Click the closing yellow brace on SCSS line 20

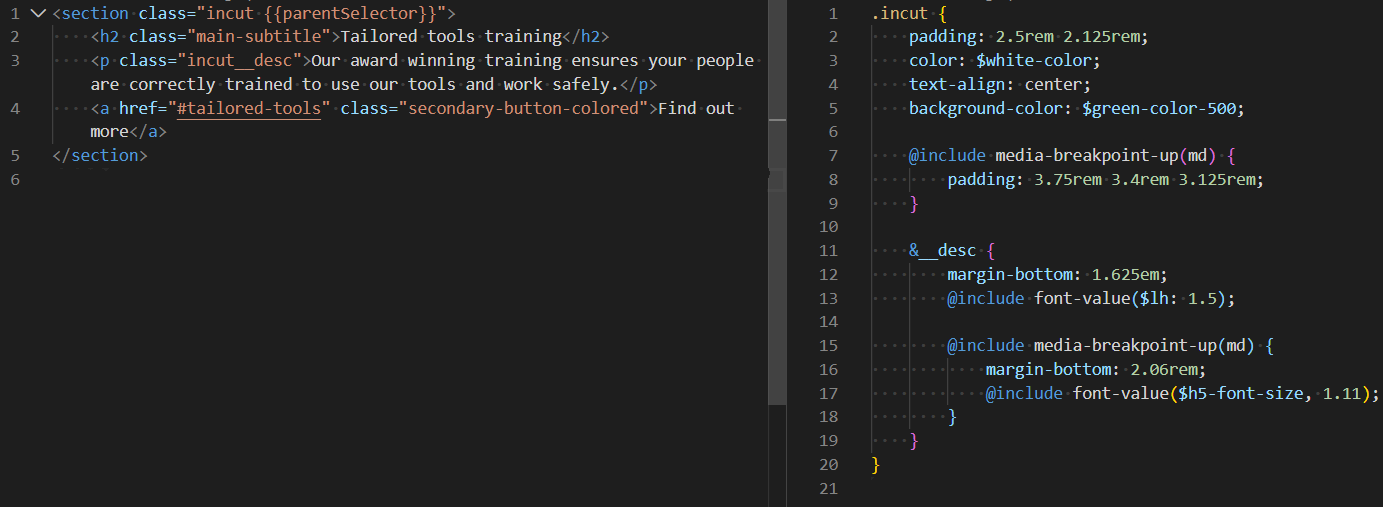[875, 464]
